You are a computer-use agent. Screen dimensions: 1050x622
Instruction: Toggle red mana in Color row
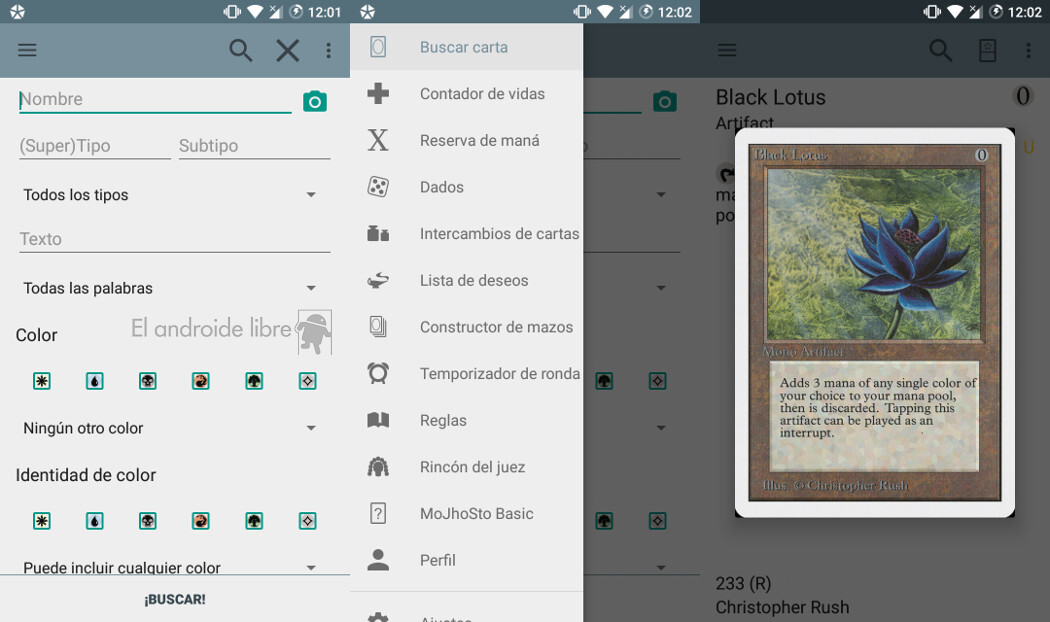pyautogui.click(x=201, y=381)
